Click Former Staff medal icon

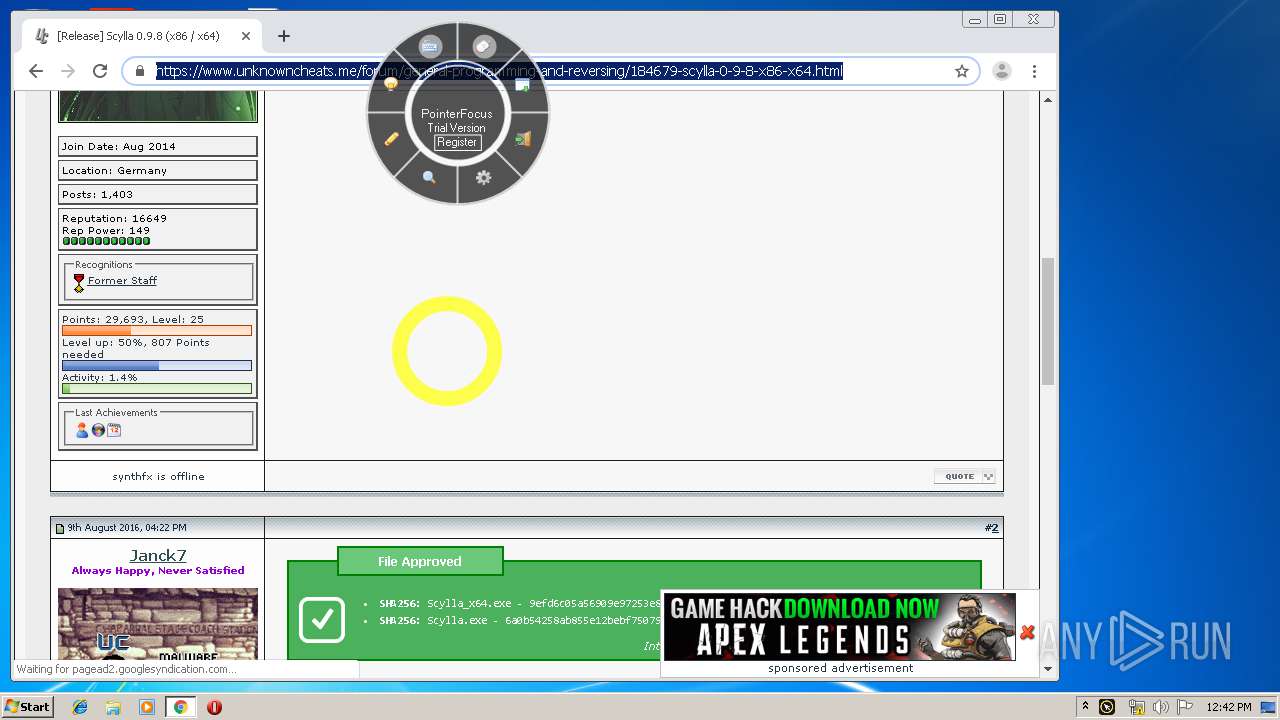pyautogui.click(x=79, y=283)
